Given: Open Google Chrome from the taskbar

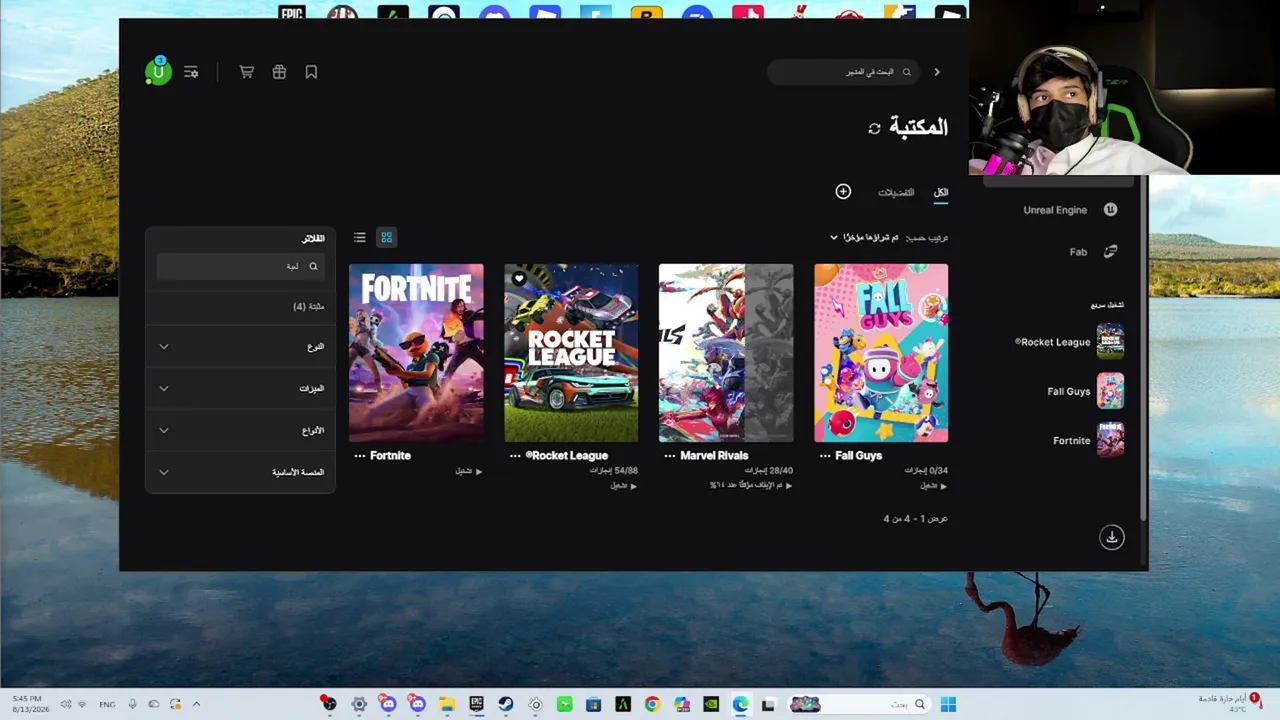Looking at the screenshot, I should pos(652,705).
